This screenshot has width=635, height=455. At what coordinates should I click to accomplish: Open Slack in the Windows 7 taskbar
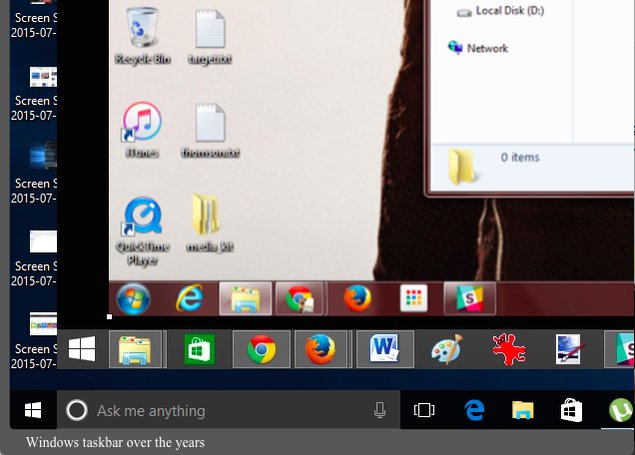pos(470,299)
